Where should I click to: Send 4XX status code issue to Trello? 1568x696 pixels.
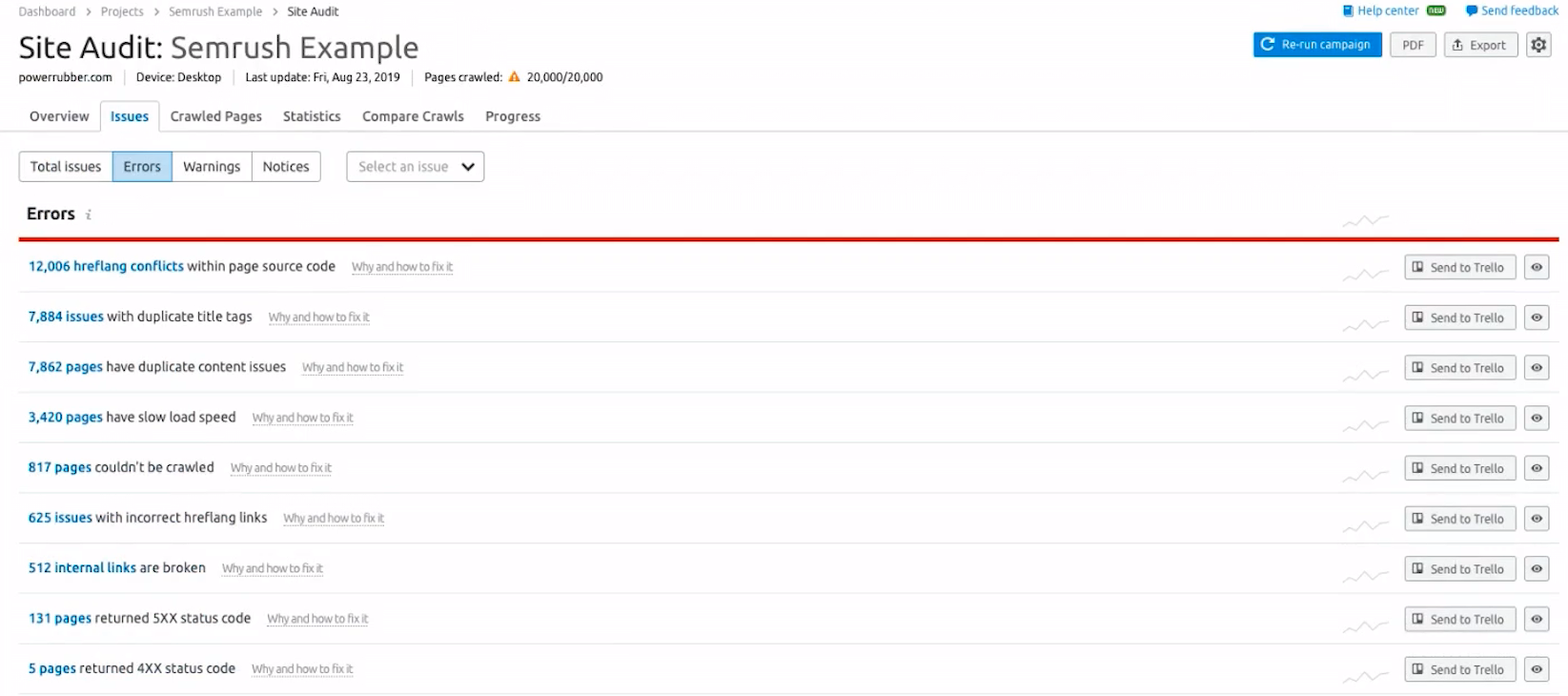click(x=1459, y=669)
